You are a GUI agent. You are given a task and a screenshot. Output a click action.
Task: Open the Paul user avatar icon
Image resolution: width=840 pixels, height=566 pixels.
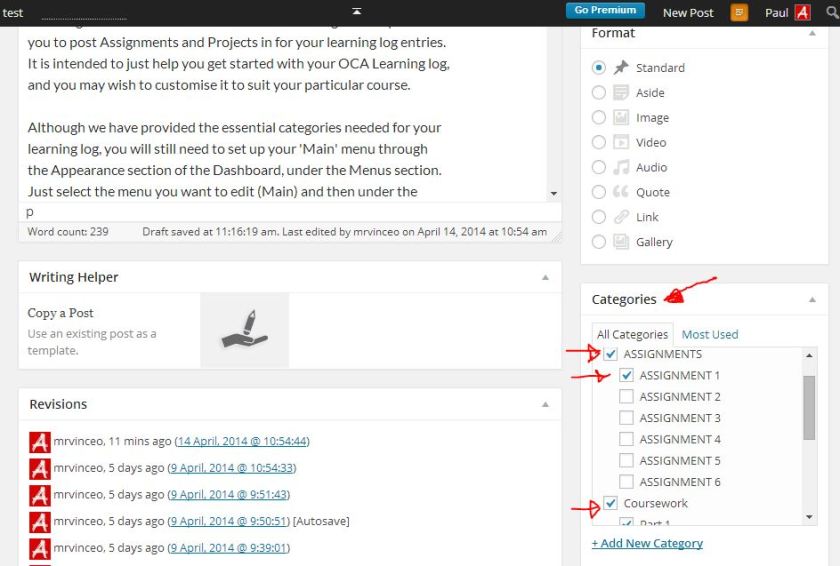coord(802,13)
